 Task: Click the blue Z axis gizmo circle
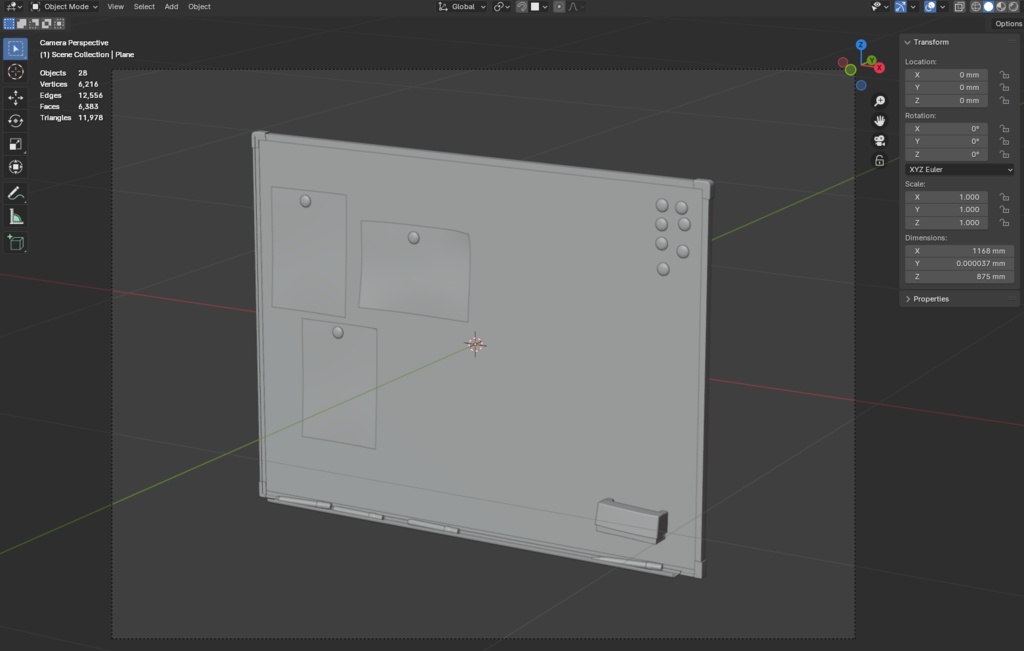pyautogui.click(x=861, y=44)
